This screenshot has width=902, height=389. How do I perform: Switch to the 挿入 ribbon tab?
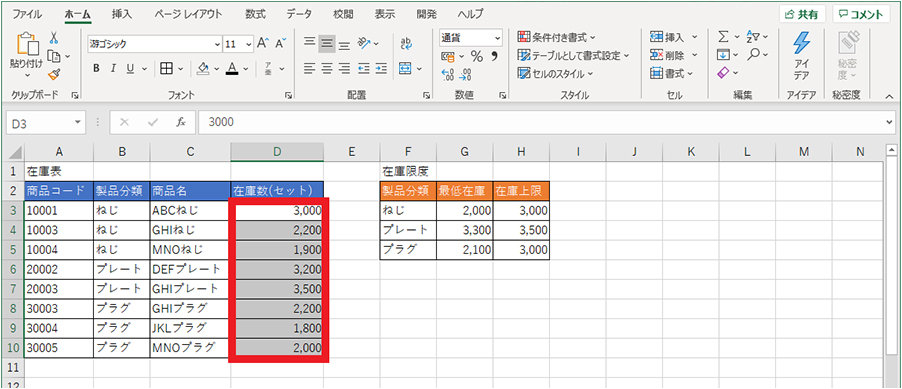(x=121, y=14)
